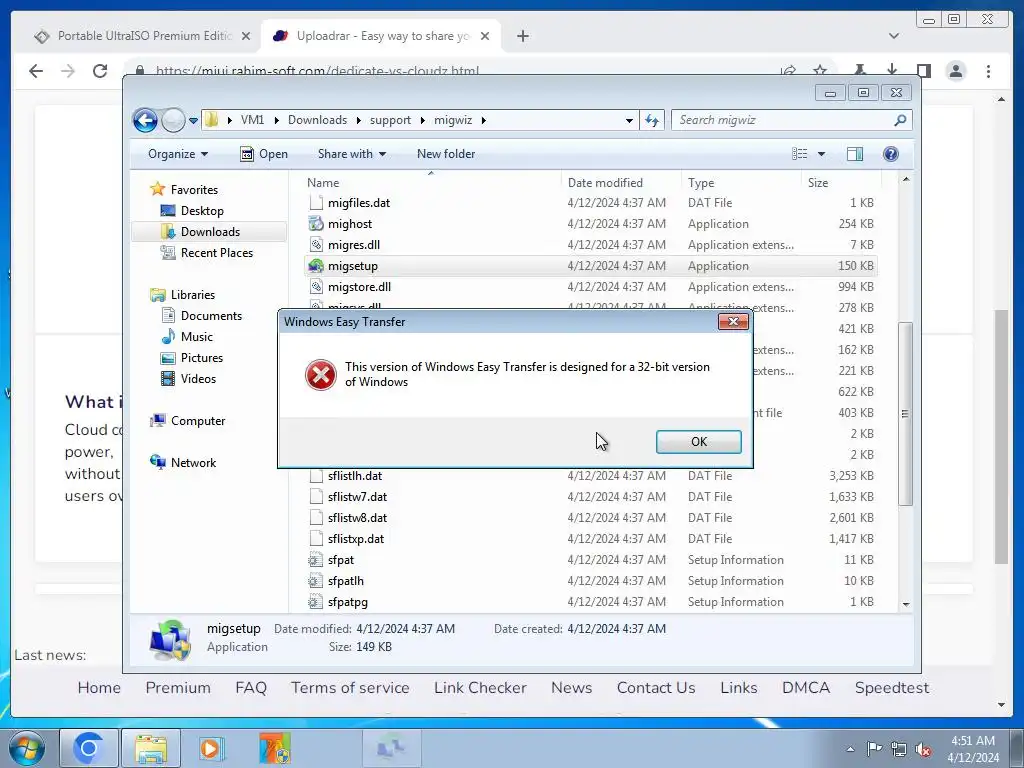The height and width of the screenshot is (768, 1024).
Task: Click the Contact Us link on the webpage
Action: click(x=656, y=688)
